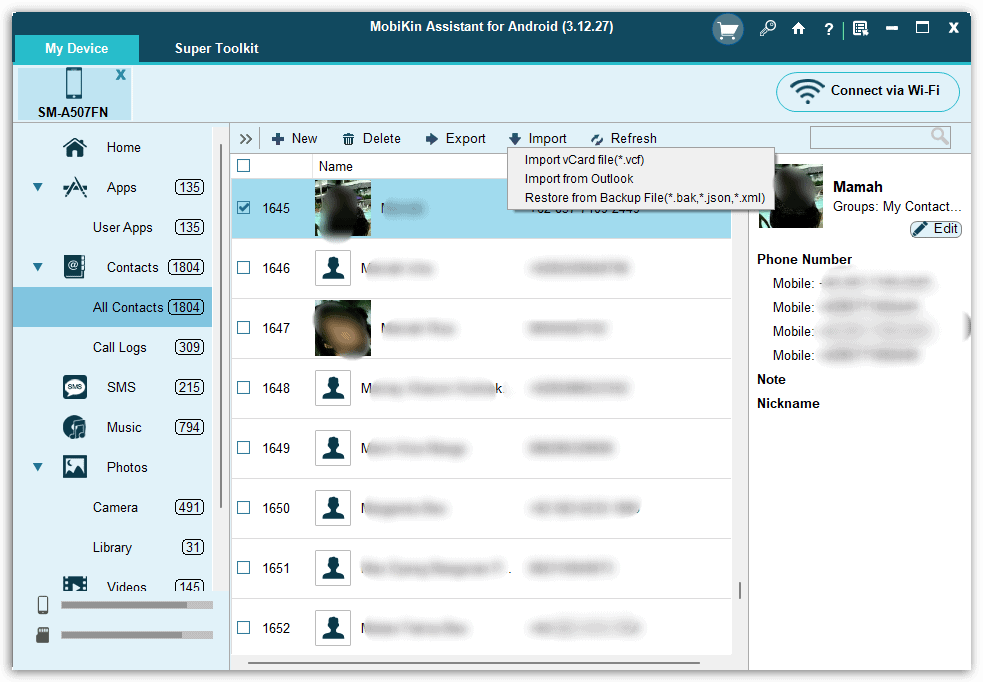Check the checkbox for contact 1646
The image size is (983, 682).
coord(244,268)
